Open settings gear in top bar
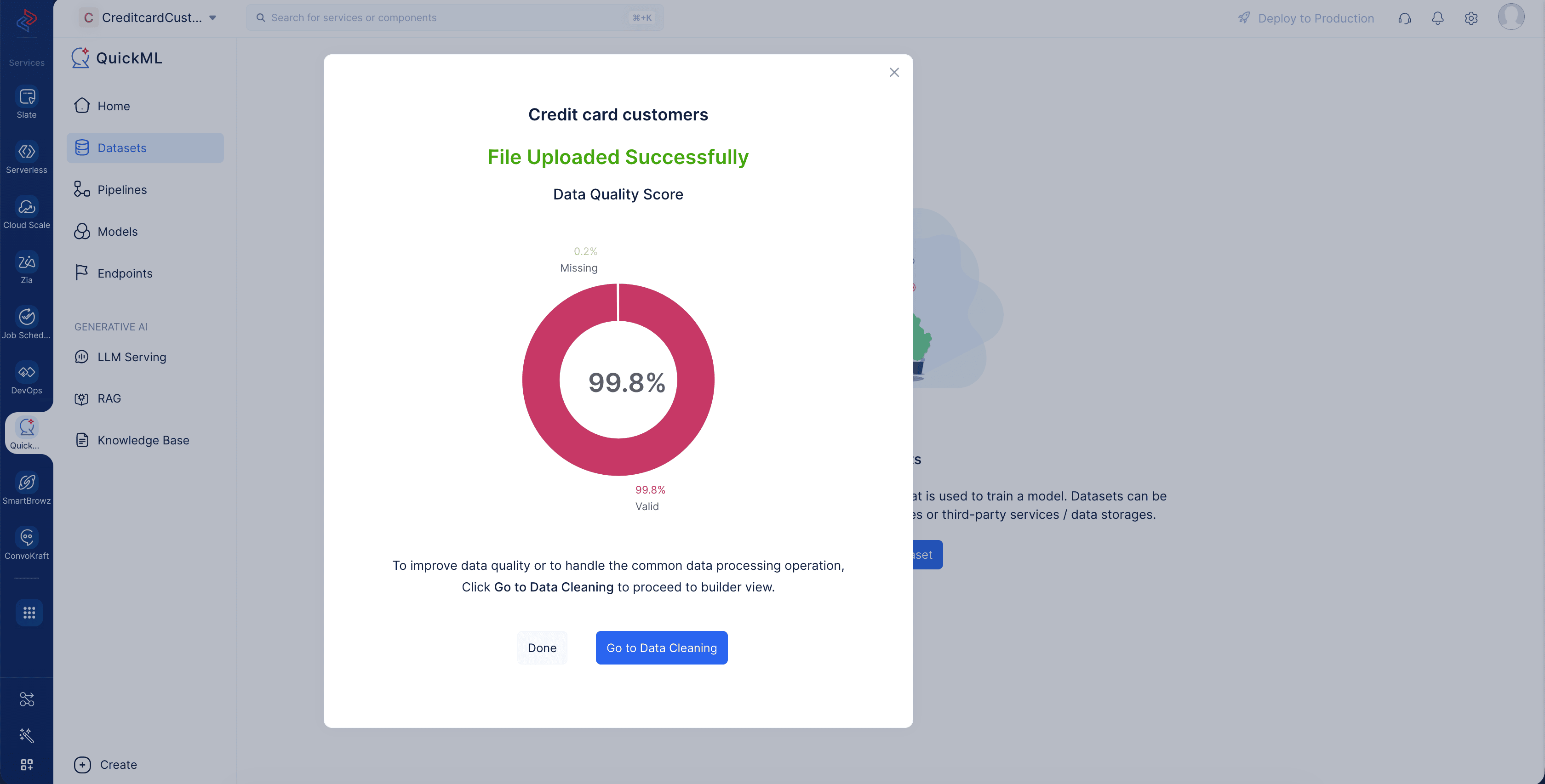 click(1471, 18)
